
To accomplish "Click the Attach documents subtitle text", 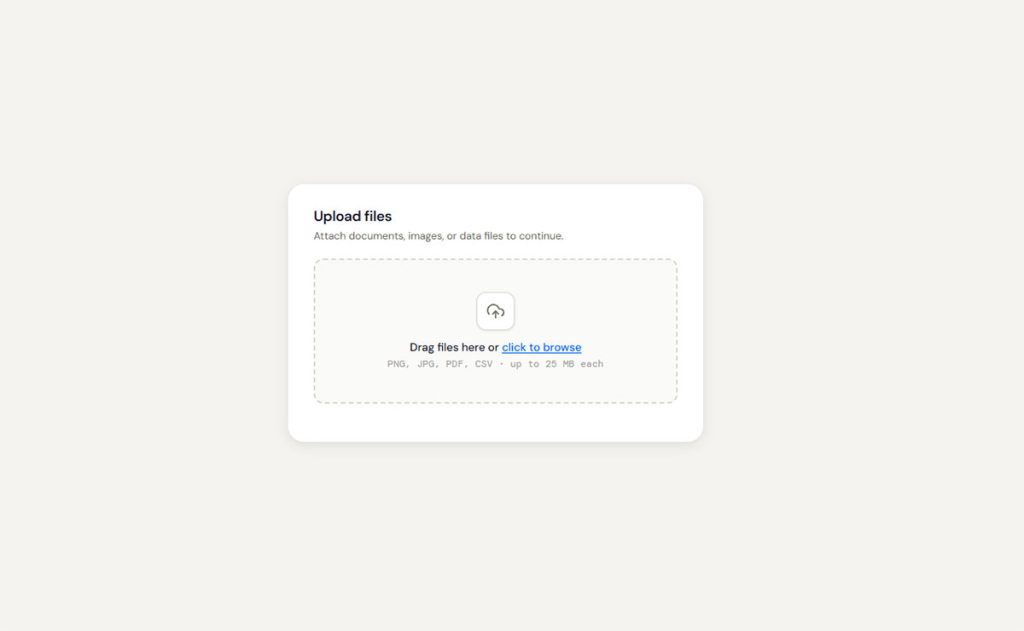I will click(438, 236).
